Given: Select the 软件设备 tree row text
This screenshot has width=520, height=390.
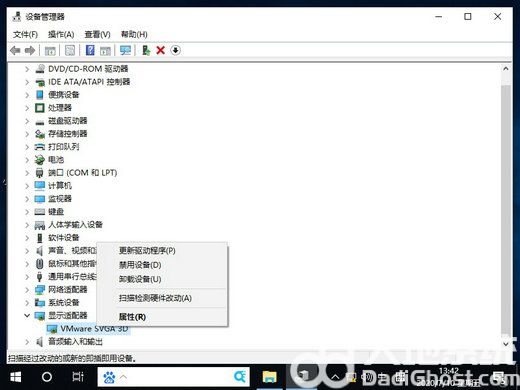Looking at the screenshot, I should click(x=64, y=238).
